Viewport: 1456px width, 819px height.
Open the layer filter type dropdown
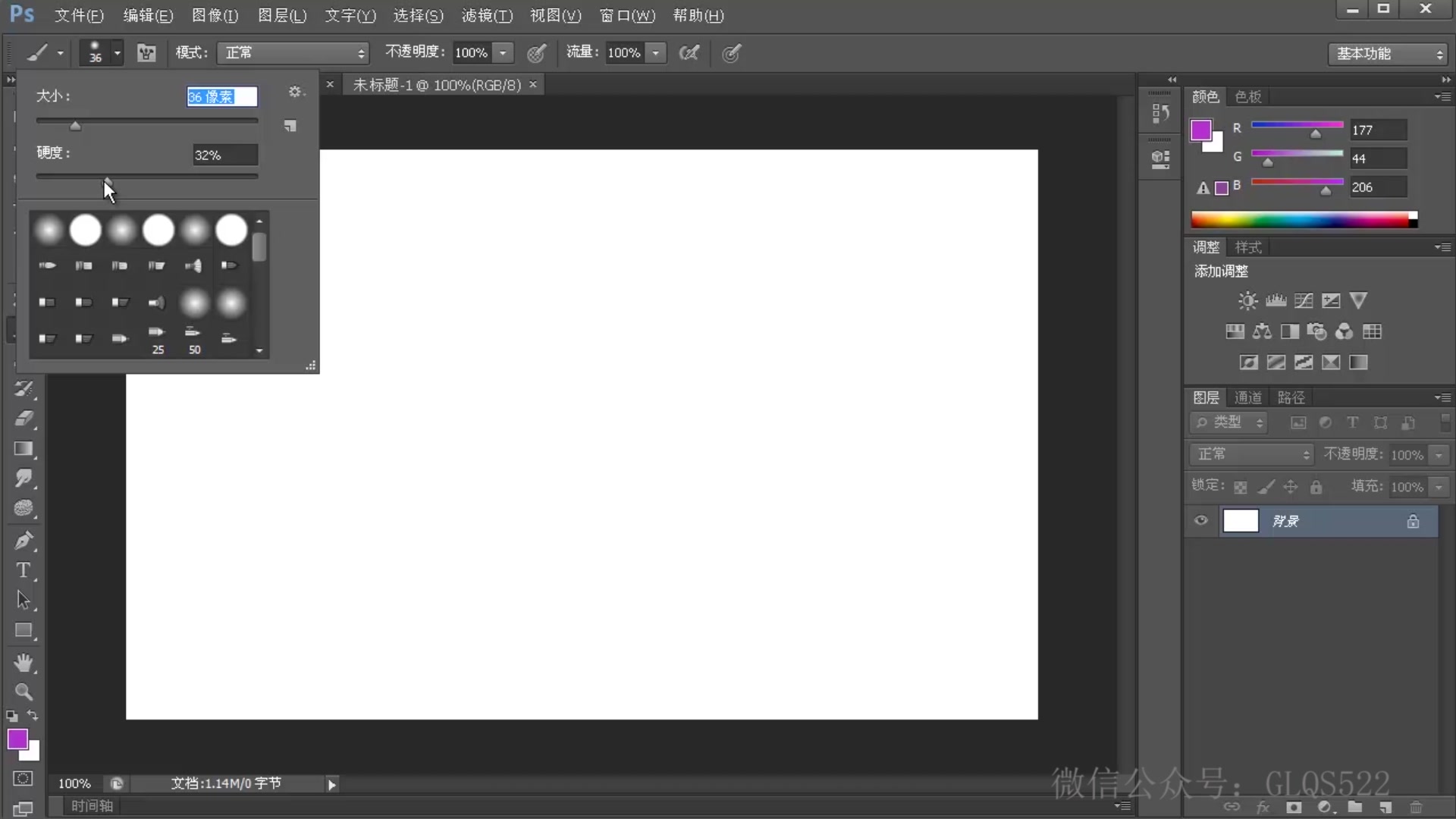(x=1230, y=422)
